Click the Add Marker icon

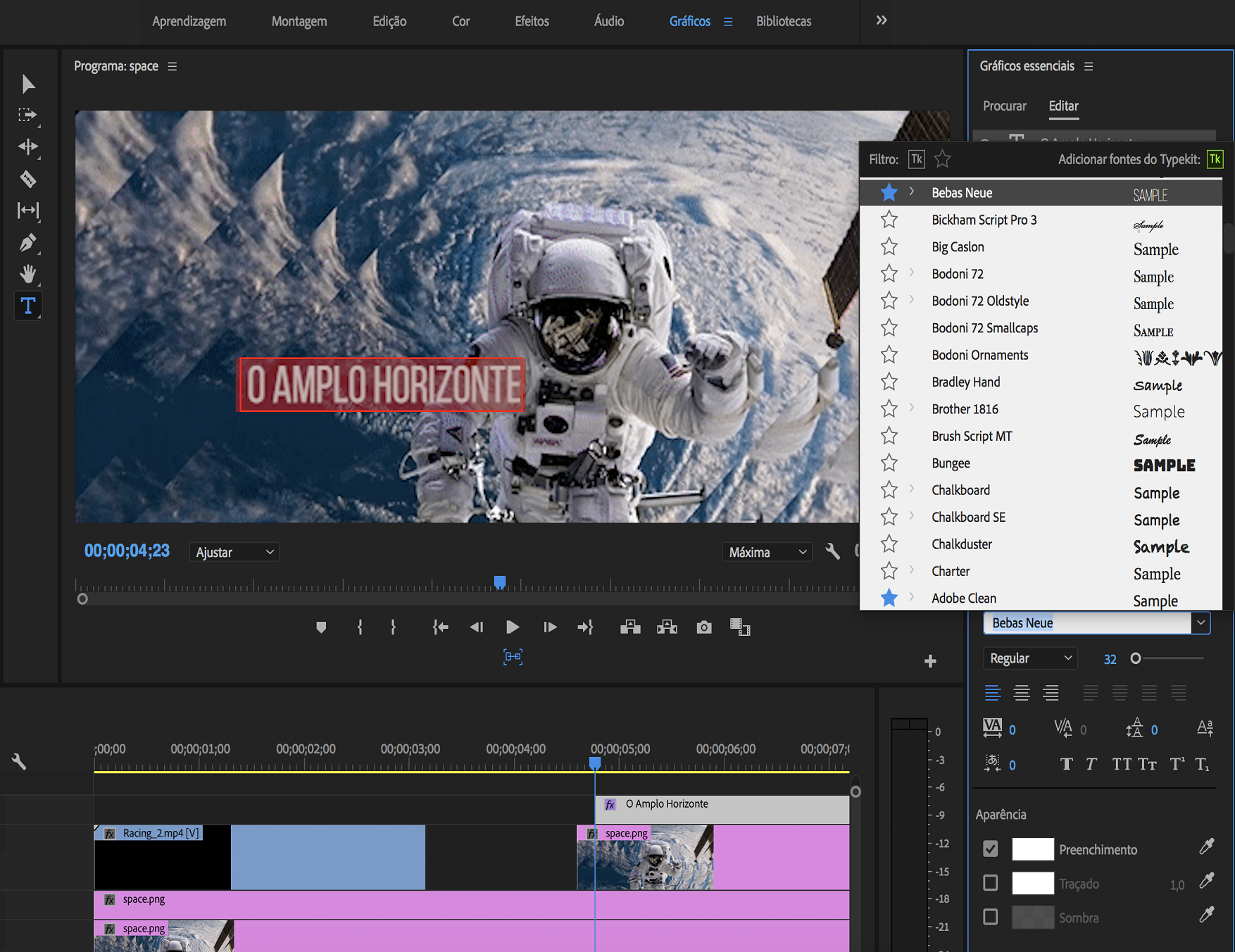[321, 627]
